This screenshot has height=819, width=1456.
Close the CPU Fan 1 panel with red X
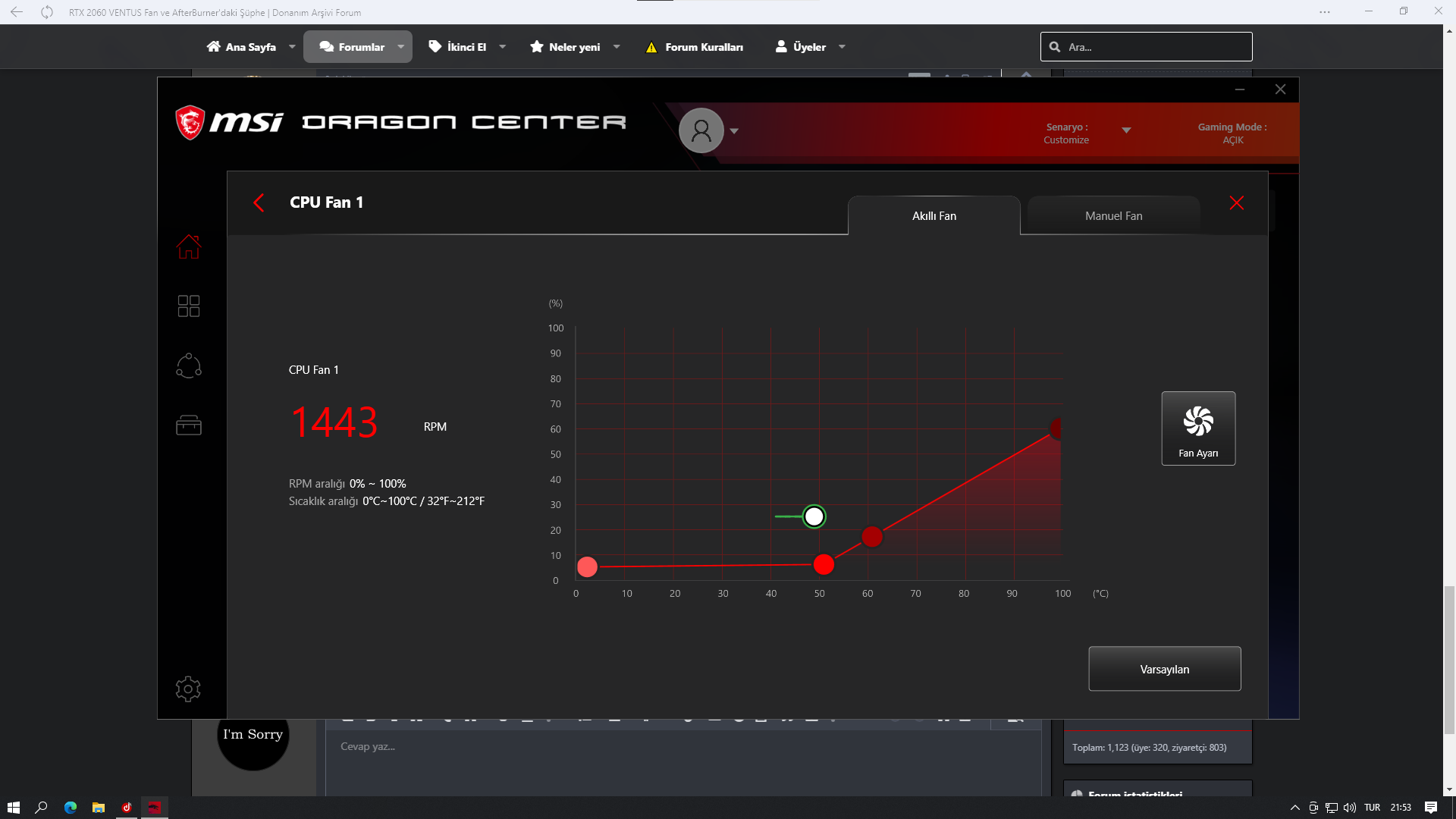click(1236, 202)
